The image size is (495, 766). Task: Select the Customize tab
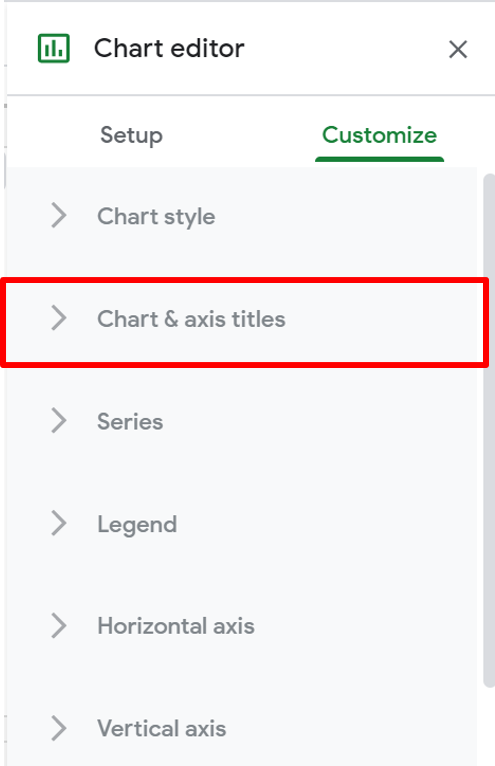point(379,135)
